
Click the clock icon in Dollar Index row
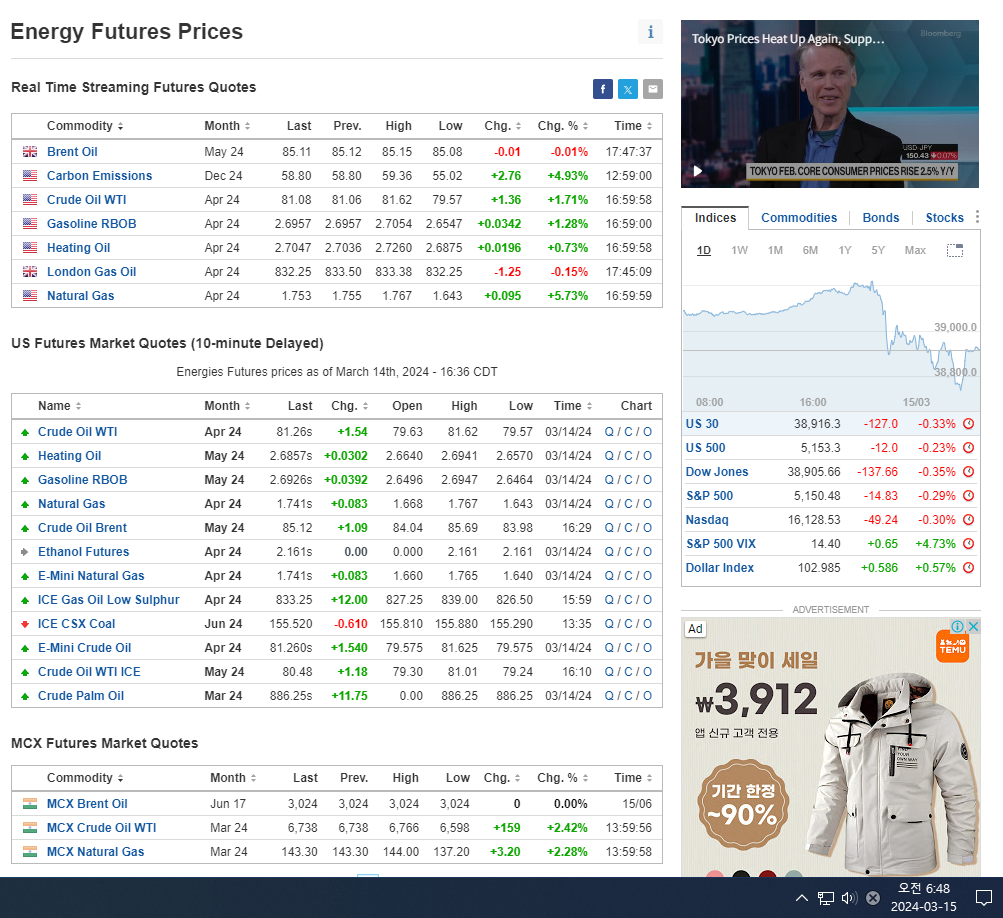click(x=968, y=567)
